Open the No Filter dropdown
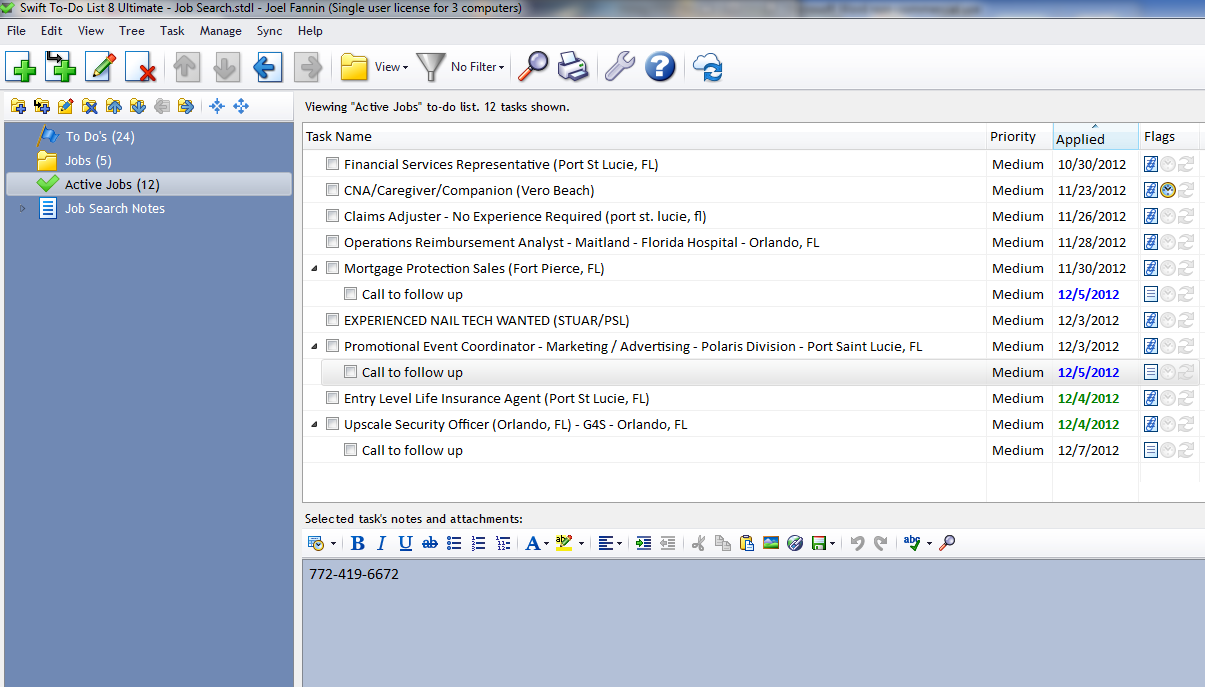The width and height of the screenshot is (1205, 687). tap(477, 67)
